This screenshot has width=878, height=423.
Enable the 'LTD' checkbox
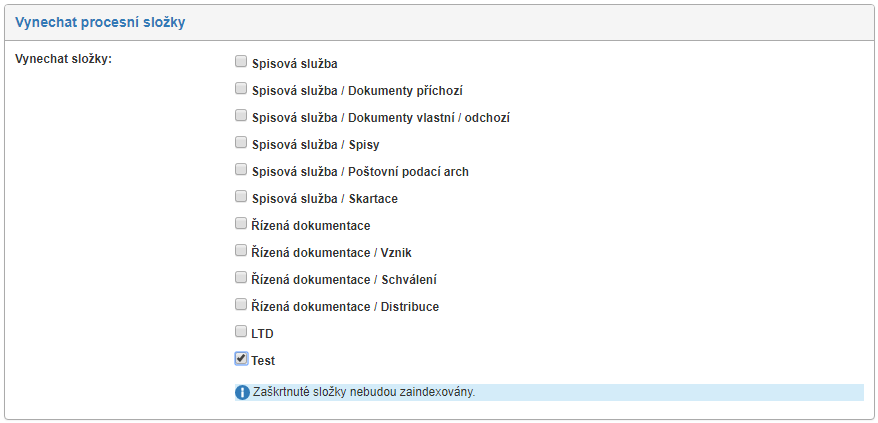[x=241, y=332]
